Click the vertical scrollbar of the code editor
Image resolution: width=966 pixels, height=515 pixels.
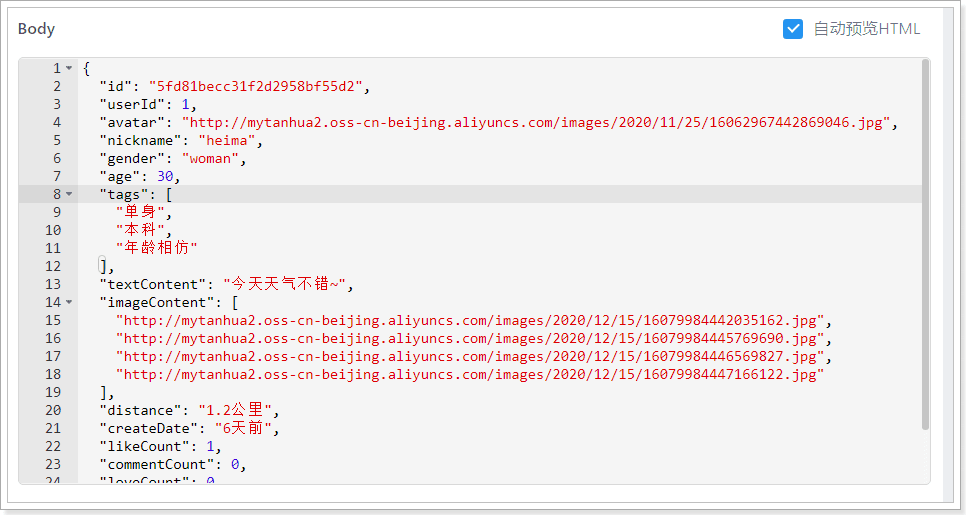[x=925, y=240]
